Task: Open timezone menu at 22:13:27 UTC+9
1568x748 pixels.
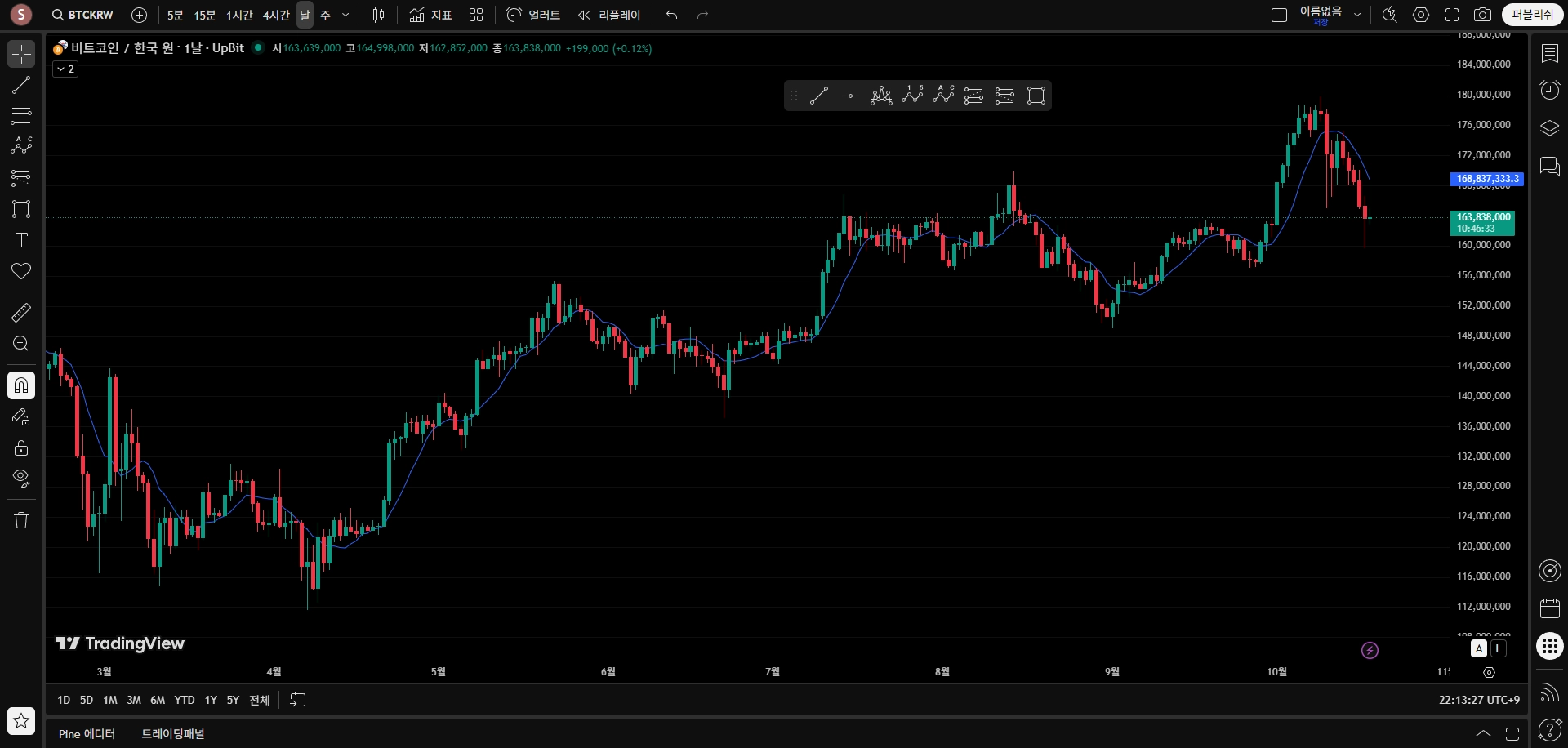Action: tap(1479, 700)
